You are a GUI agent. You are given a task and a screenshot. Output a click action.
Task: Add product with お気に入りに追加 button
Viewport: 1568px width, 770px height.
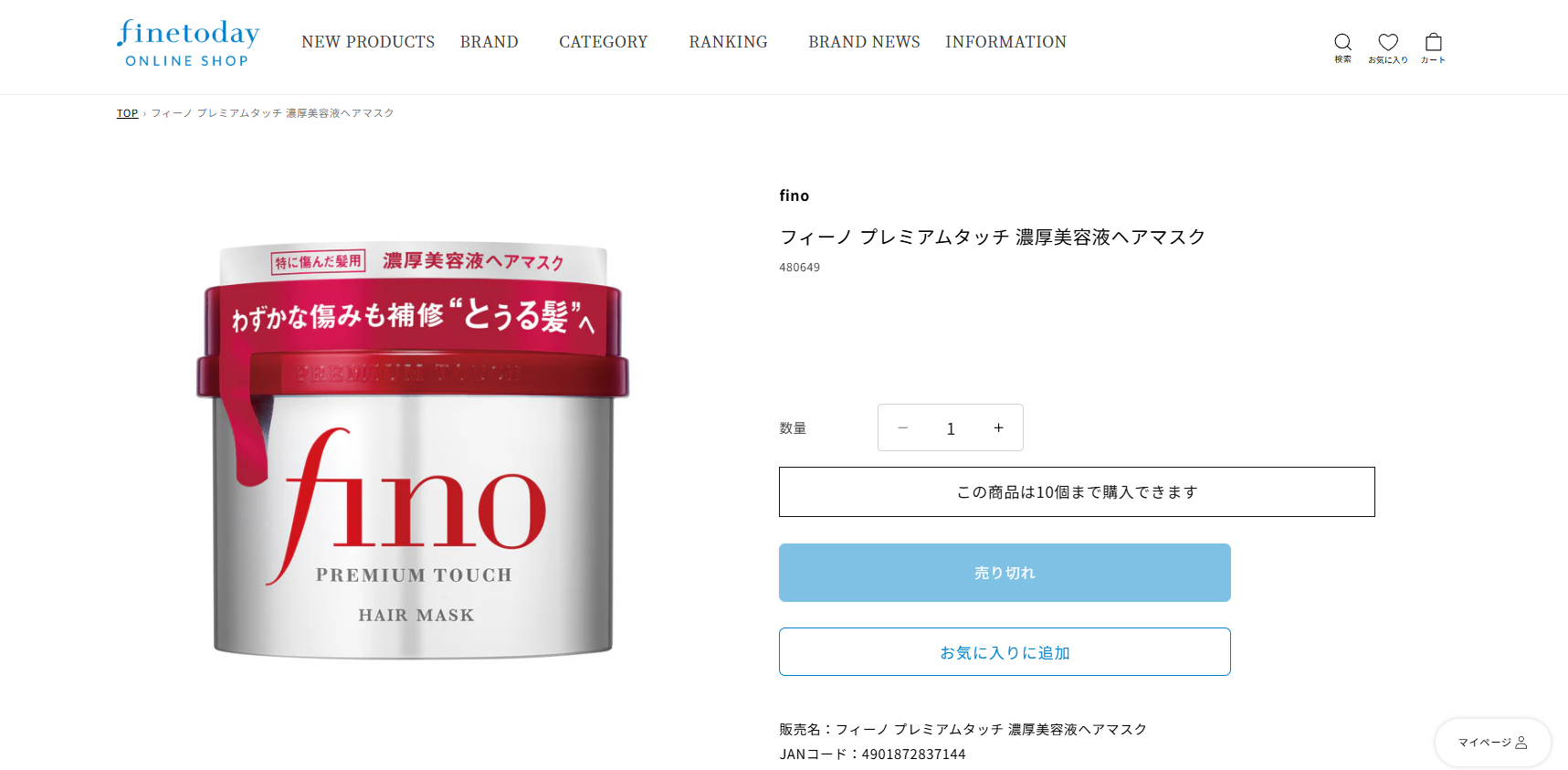(x=1005, y=652)
